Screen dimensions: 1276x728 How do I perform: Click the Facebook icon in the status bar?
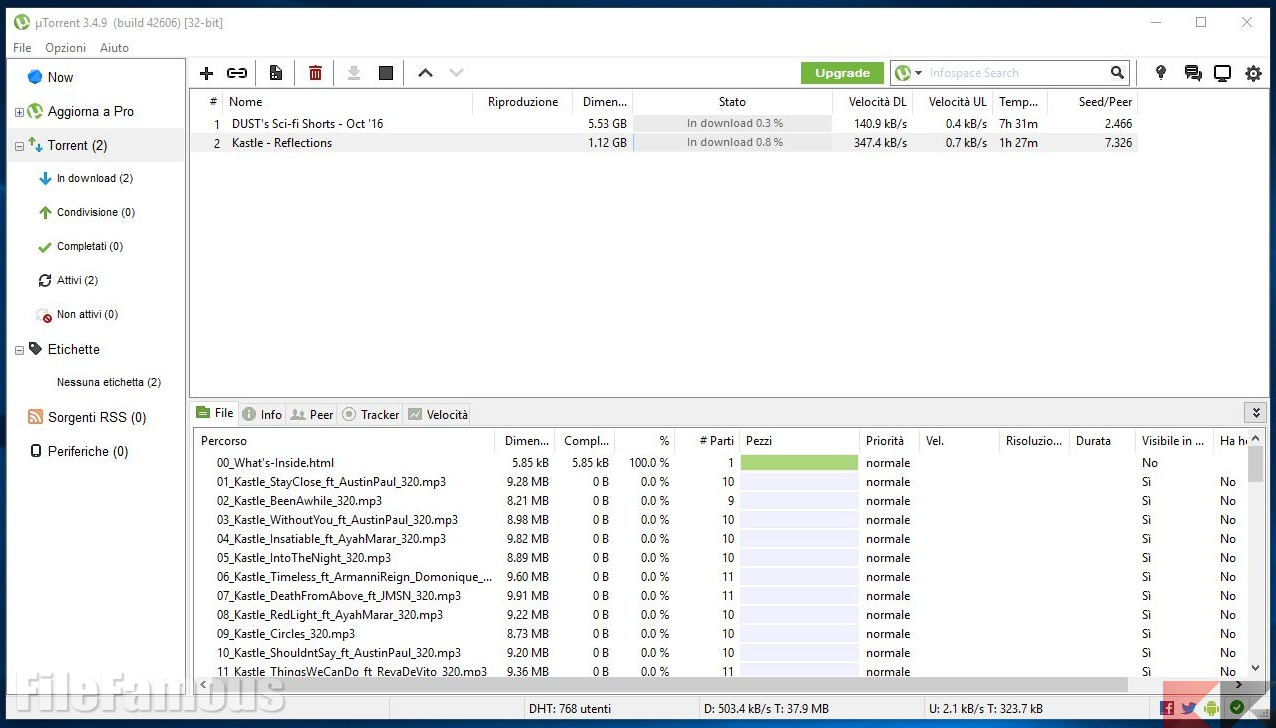(x=1167, y=709)
